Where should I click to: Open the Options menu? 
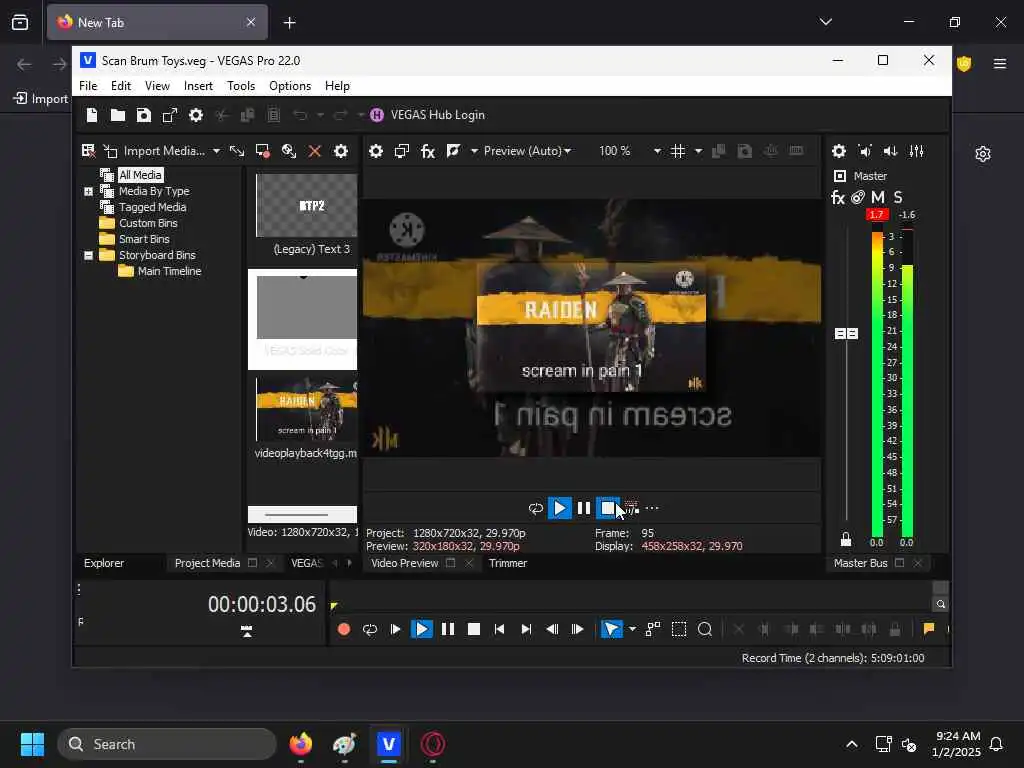[x=290, y=86]
